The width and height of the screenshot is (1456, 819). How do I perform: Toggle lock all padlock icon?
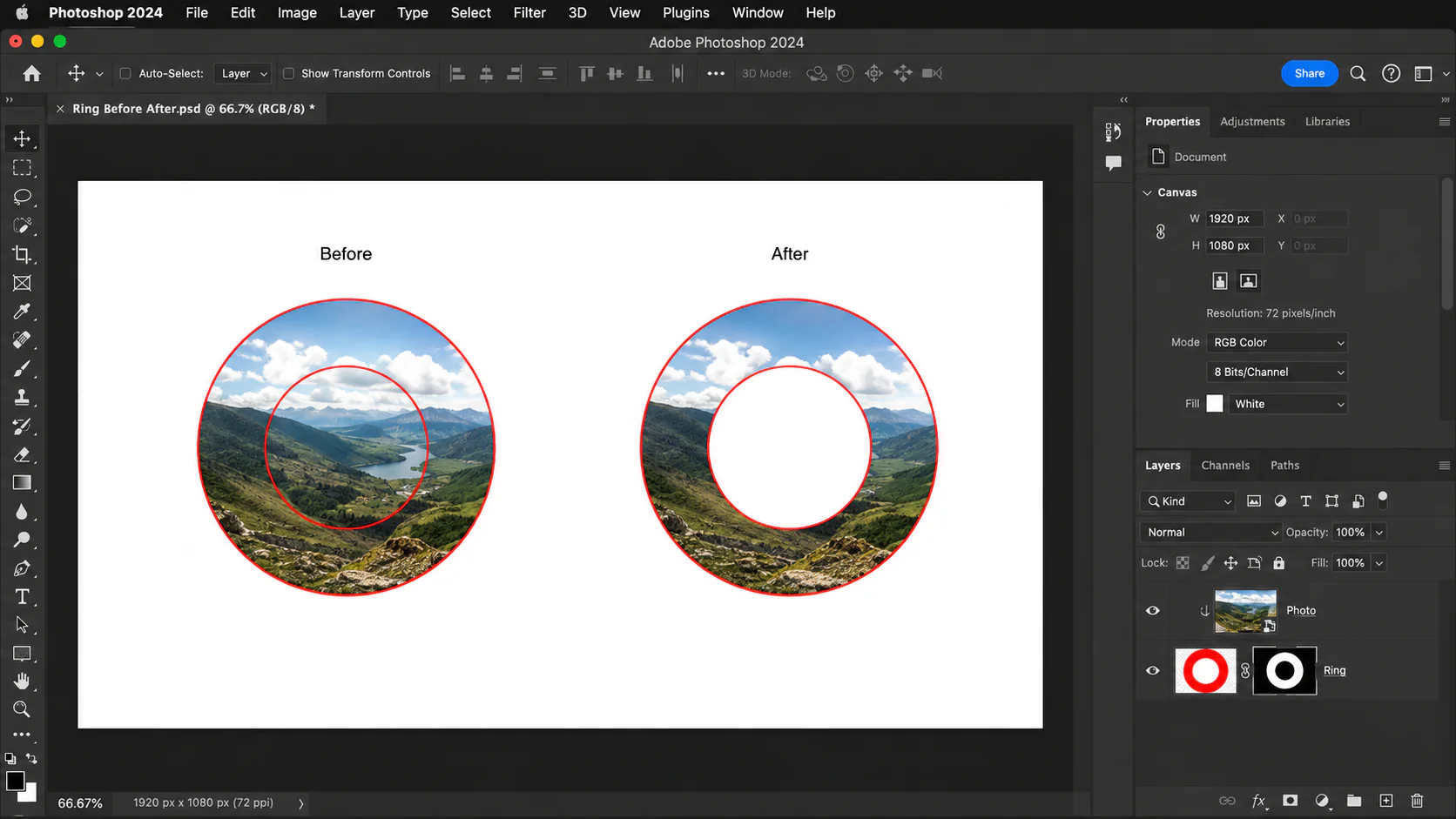pos(1278,563)
